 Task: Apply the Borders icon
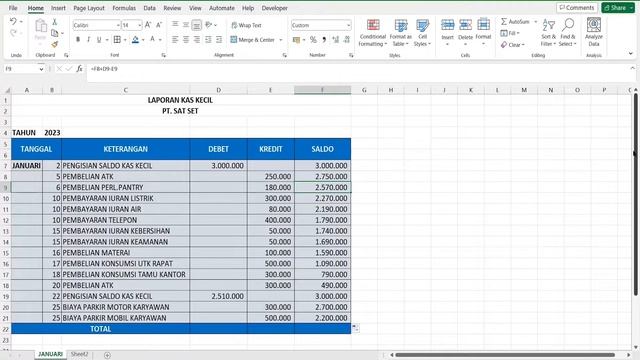tap(117, 40)
